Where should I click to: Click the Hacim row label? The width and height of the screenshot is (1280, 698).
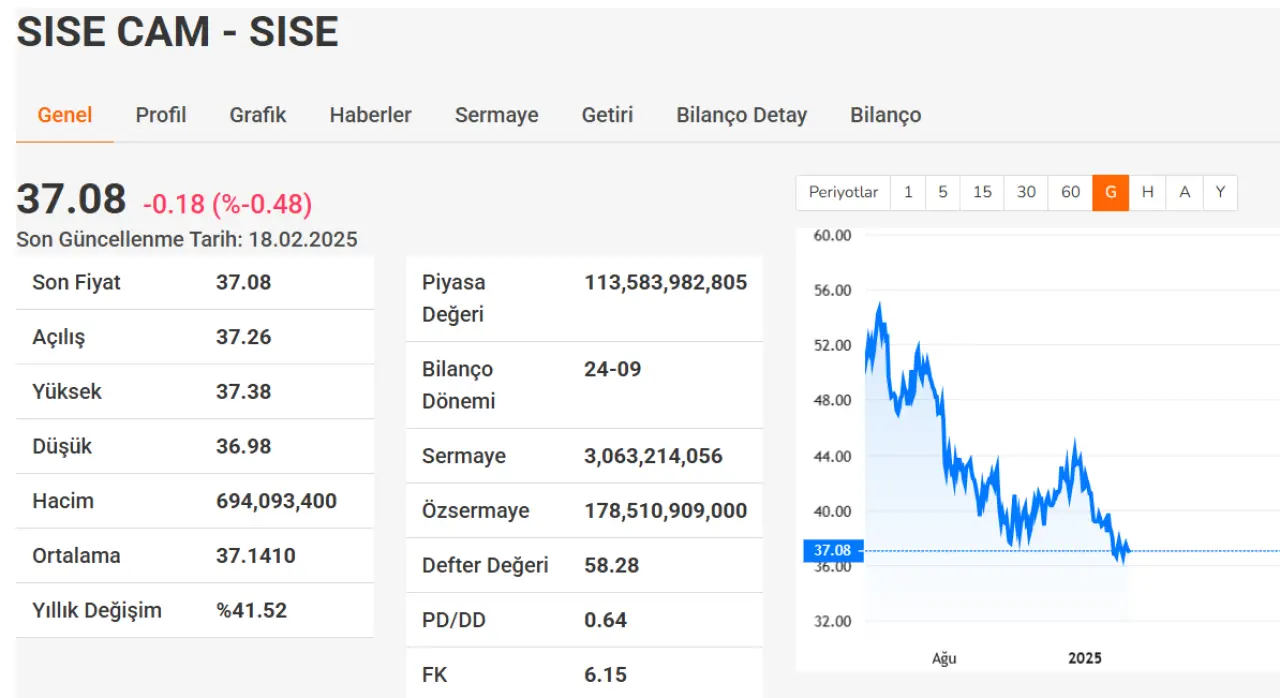tap(63, 501)
